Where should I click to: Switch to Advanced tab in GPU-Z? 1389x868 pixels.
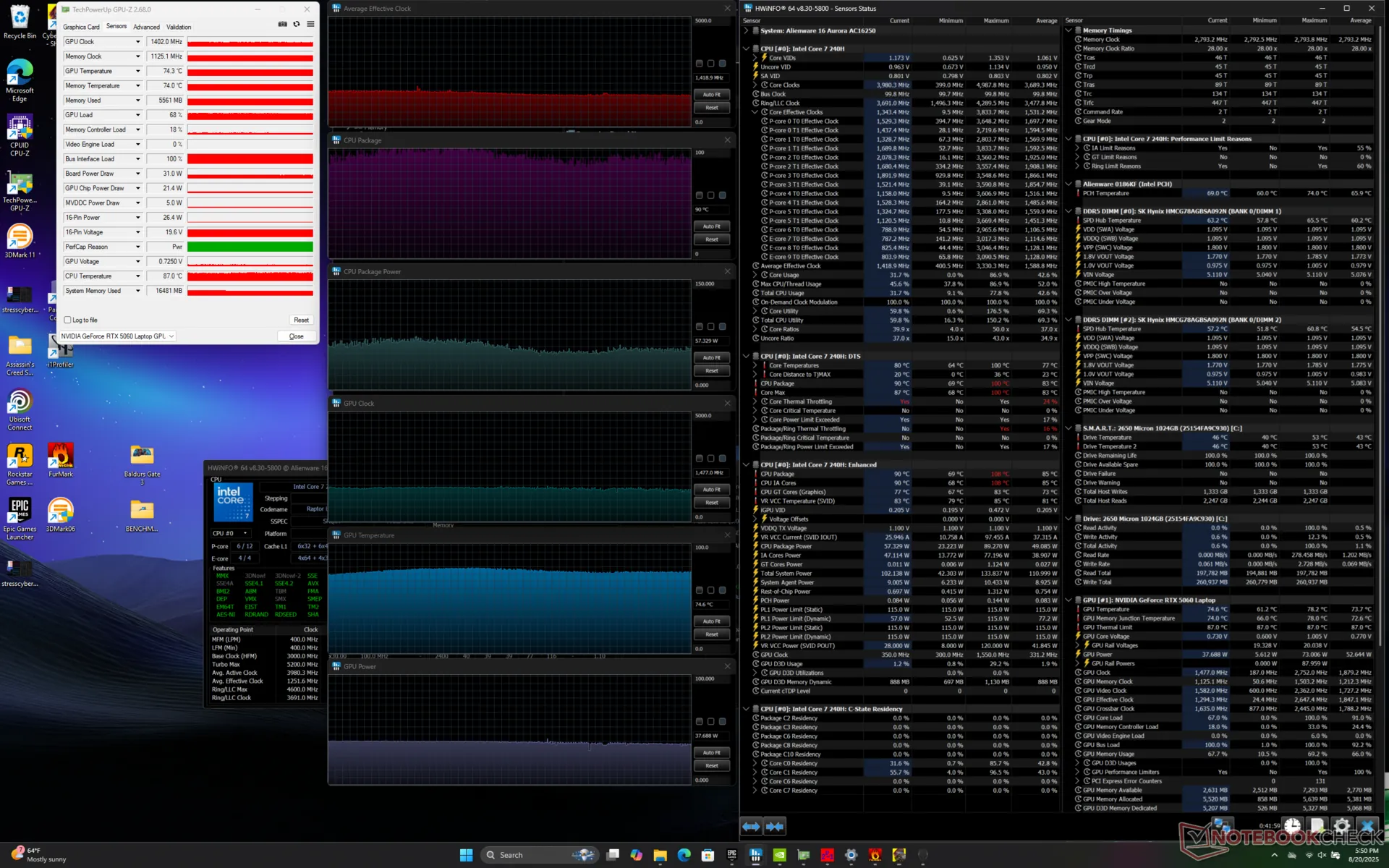pyautogui.click(x=146, y=27)
